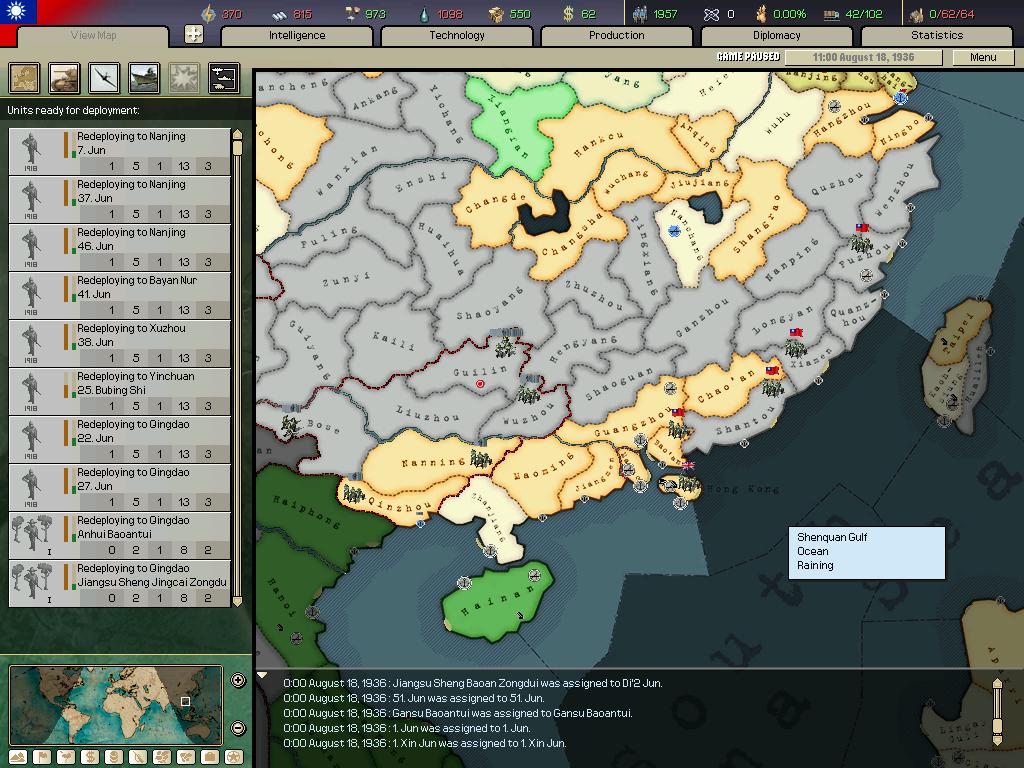Zoom out with minimap minus button

[x=238, y=728]
